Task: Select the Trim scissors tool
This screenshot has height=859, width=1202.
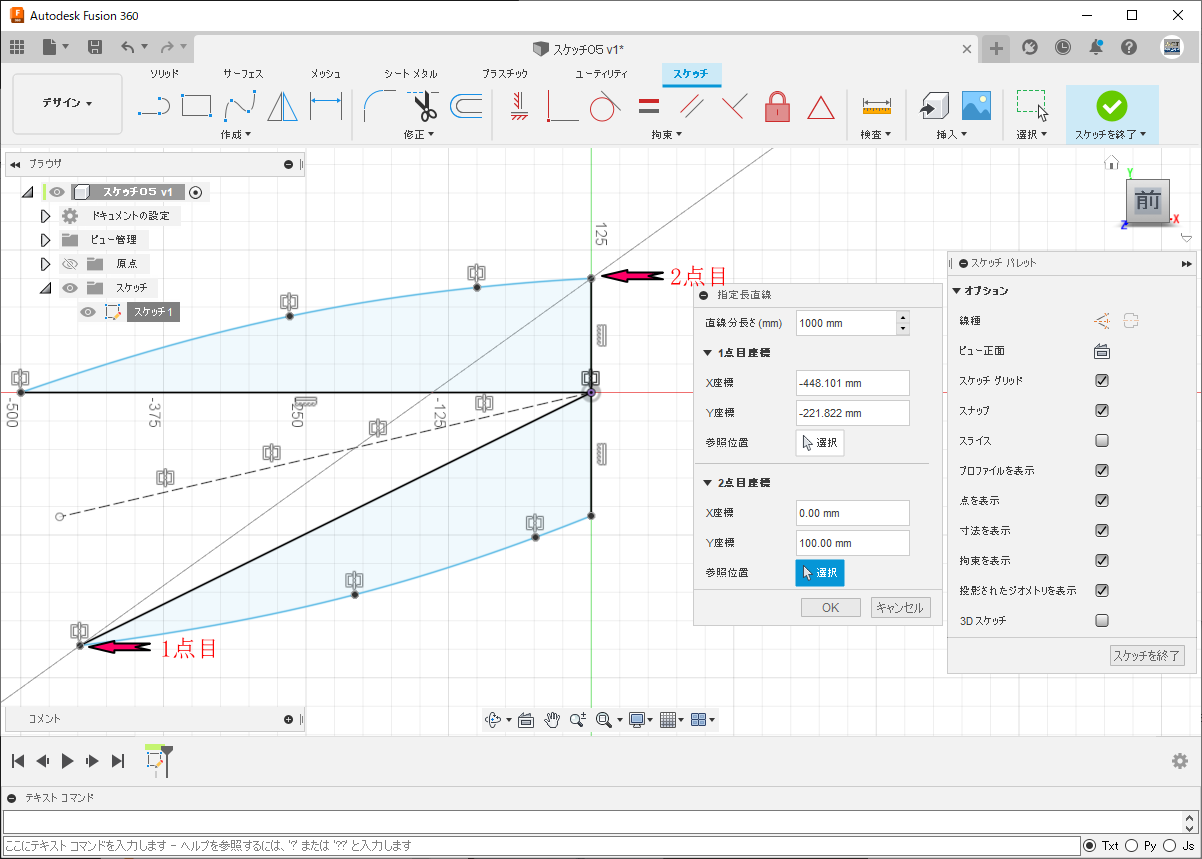Action: pos(423,106)
